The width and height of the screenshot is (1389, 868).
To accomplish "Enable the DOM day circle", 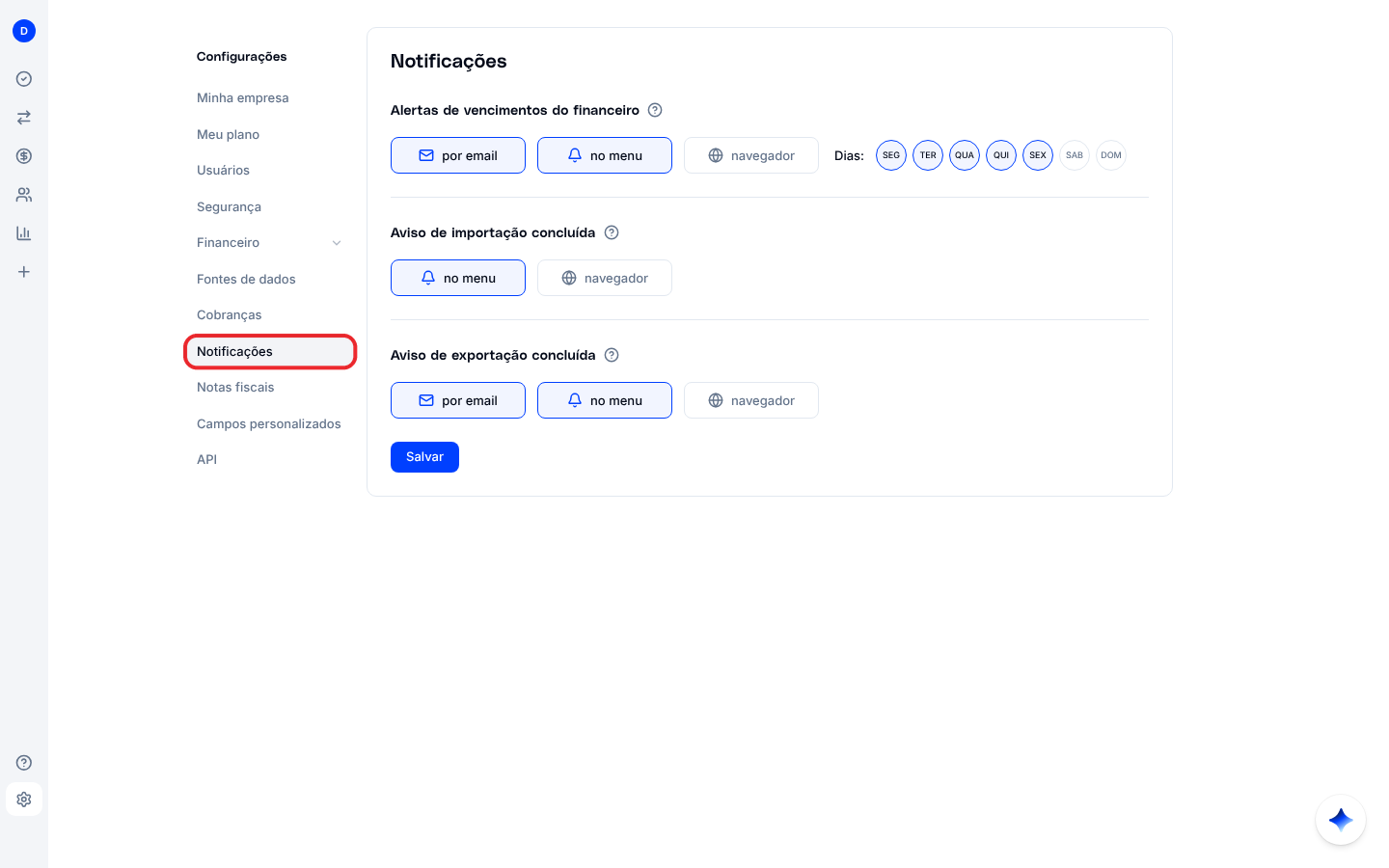I will point(1111,155).
